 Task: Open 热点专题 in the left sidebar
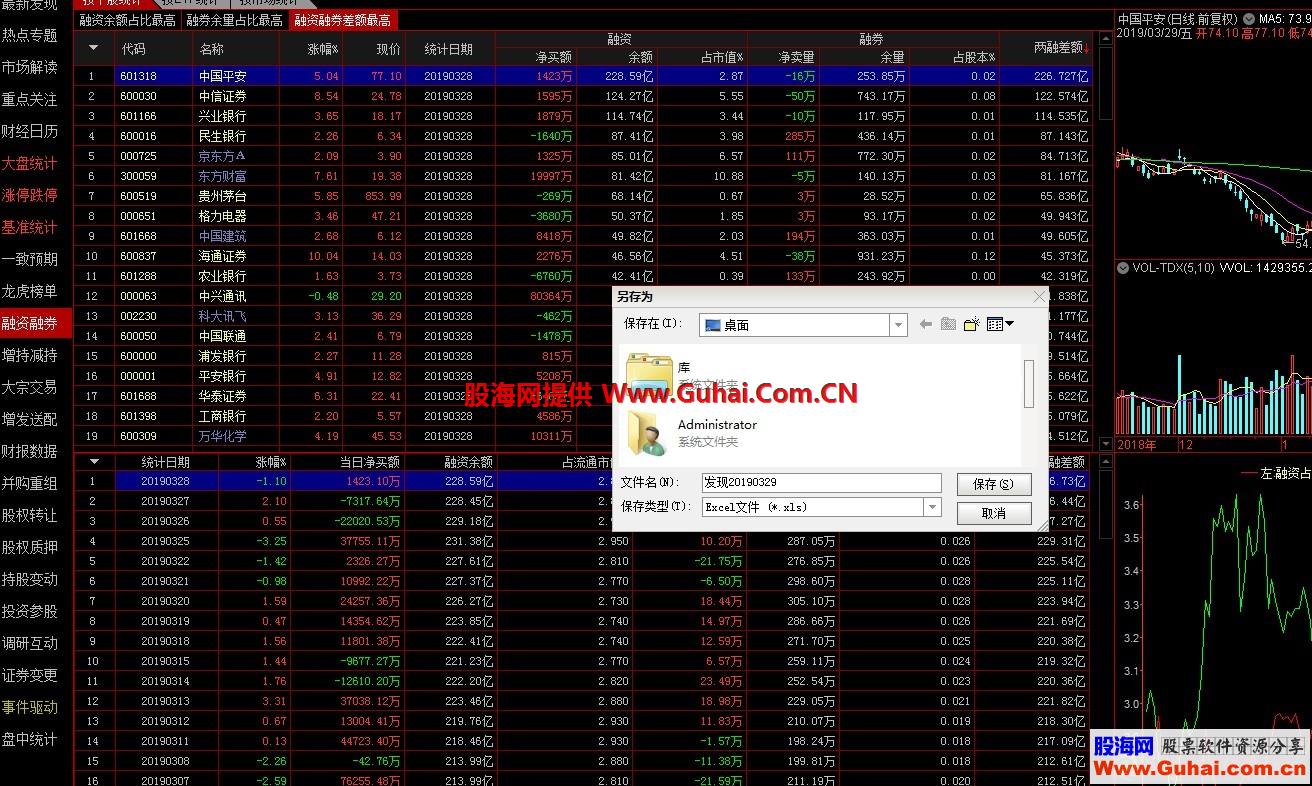pyautogui.click(x=30, y=35)
